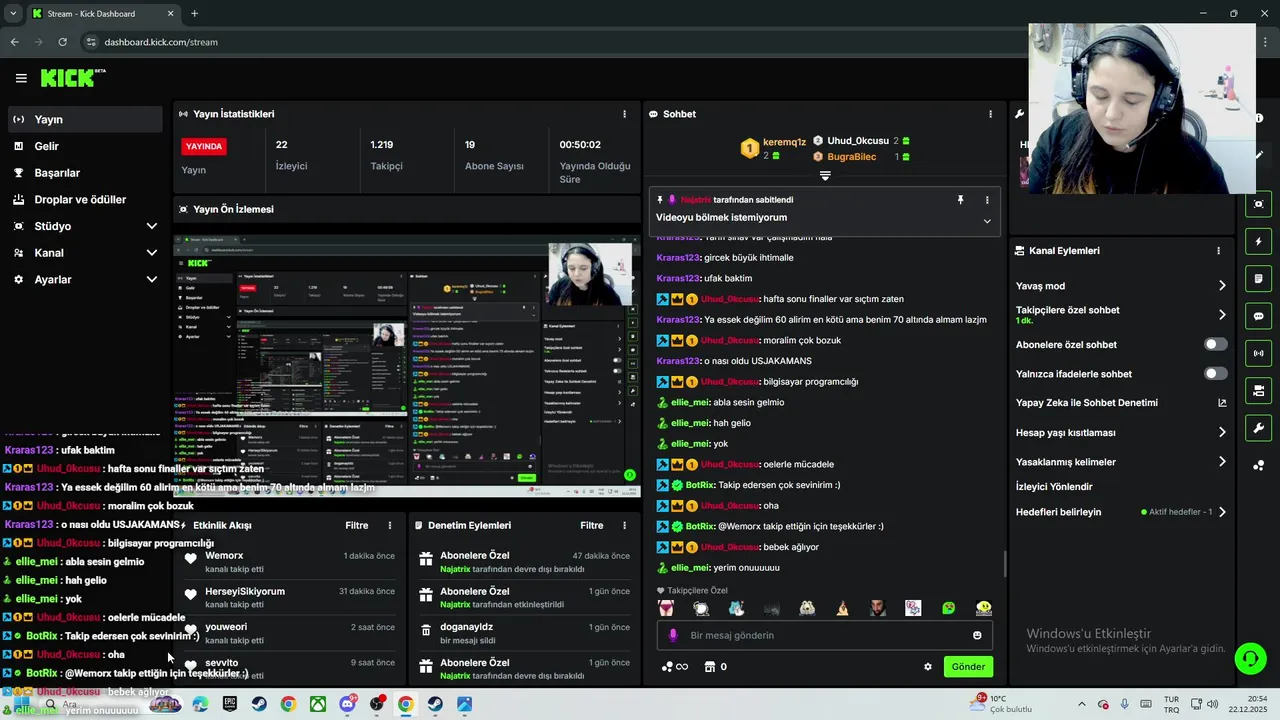
Task: Click the green headset support bubble
Action: coord(1250,658)
